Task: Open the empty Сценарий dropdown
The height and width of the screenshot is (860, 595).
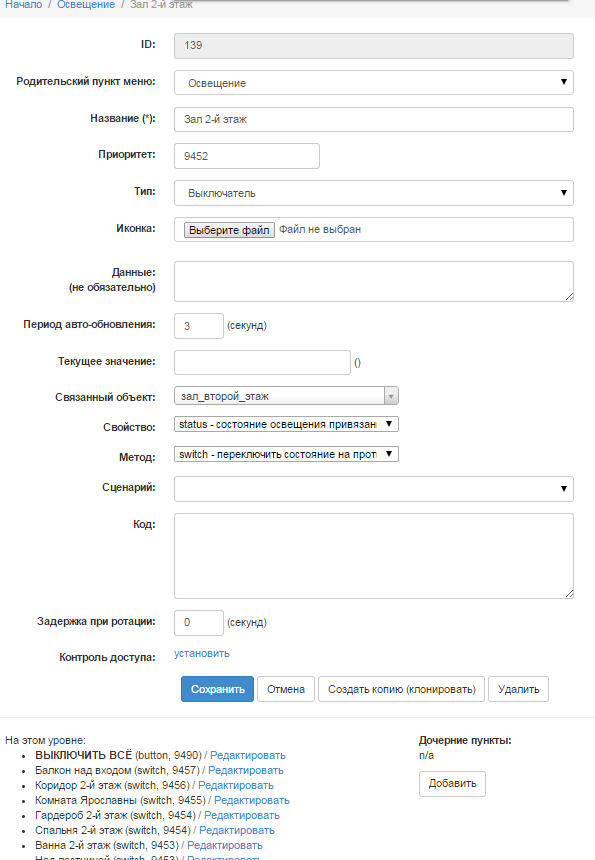Action: pyautogui.click(x=373, y=489)
